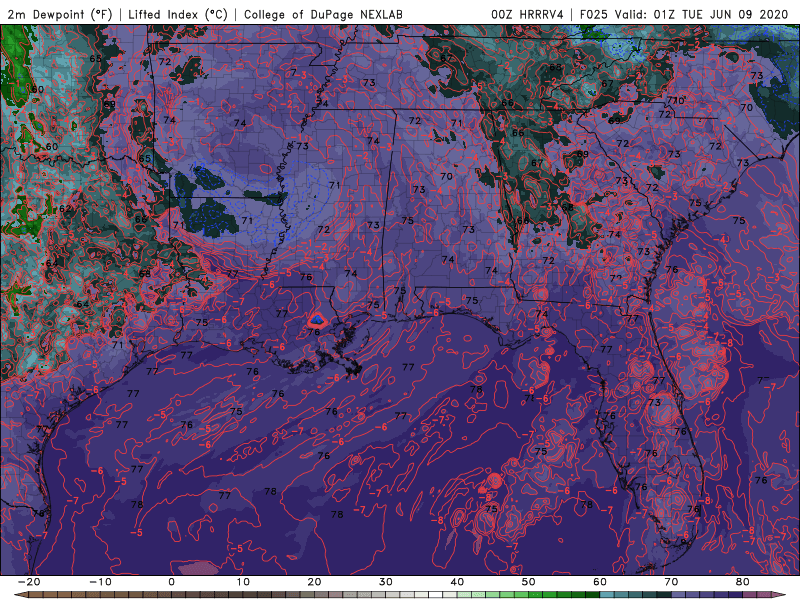800x600 pixels.
Task: Click the "00Z HRRRV4" model run label
Action: [x=527, y=14]
